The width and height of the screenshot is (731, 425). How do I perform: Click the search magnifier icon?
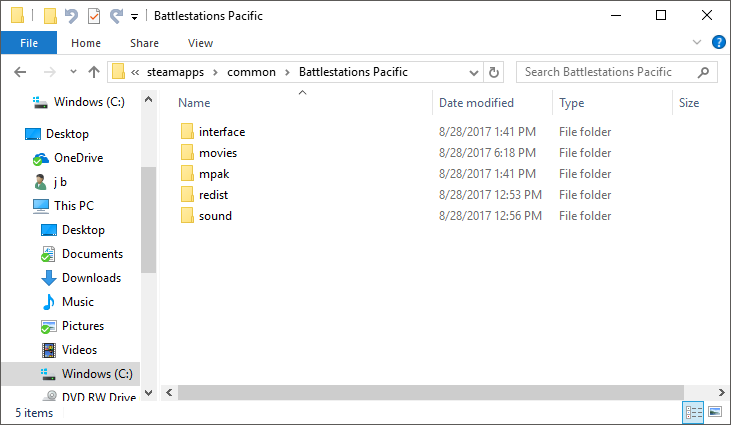pos(703,72)
